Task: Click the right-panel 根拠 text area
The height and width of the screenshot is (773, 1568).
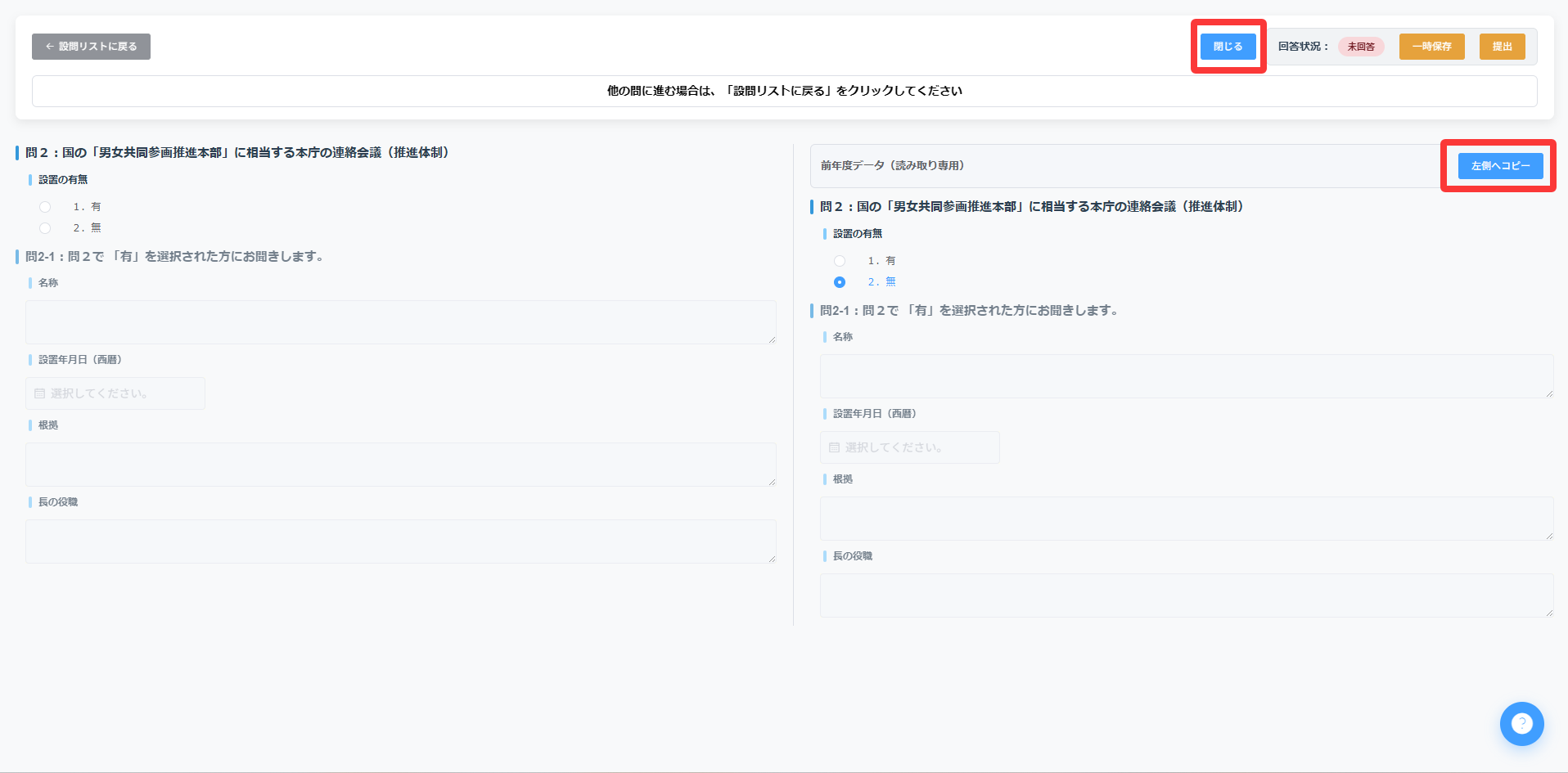Action: [1187, 519]
